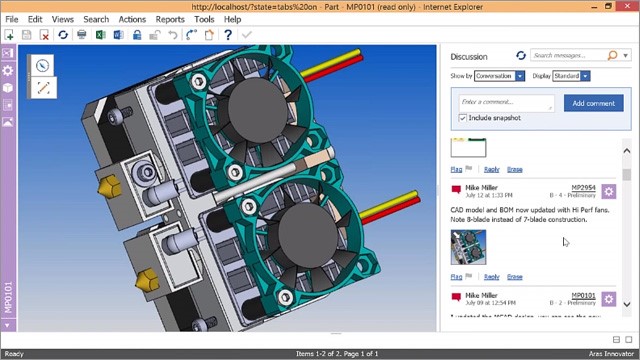Click the 'Aras Innovator' status bar text
The width and height of the screenshot is (640, 360).
[x=611, y=354]
